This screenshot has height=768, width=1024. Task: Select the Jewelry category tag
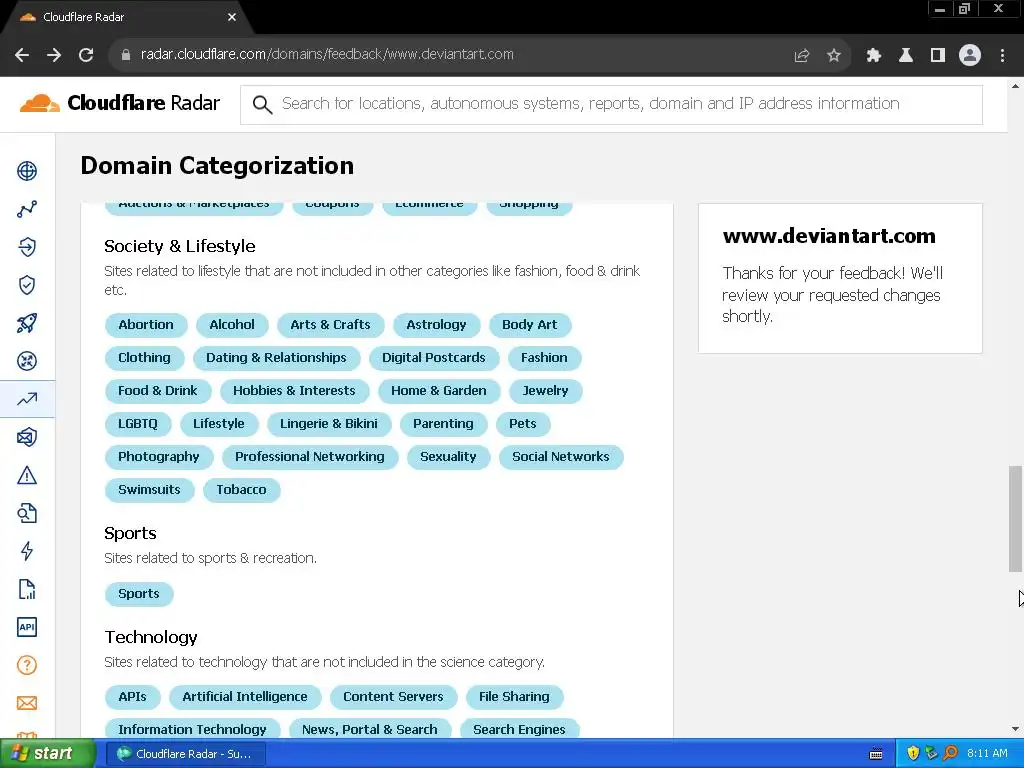point(545,391)
